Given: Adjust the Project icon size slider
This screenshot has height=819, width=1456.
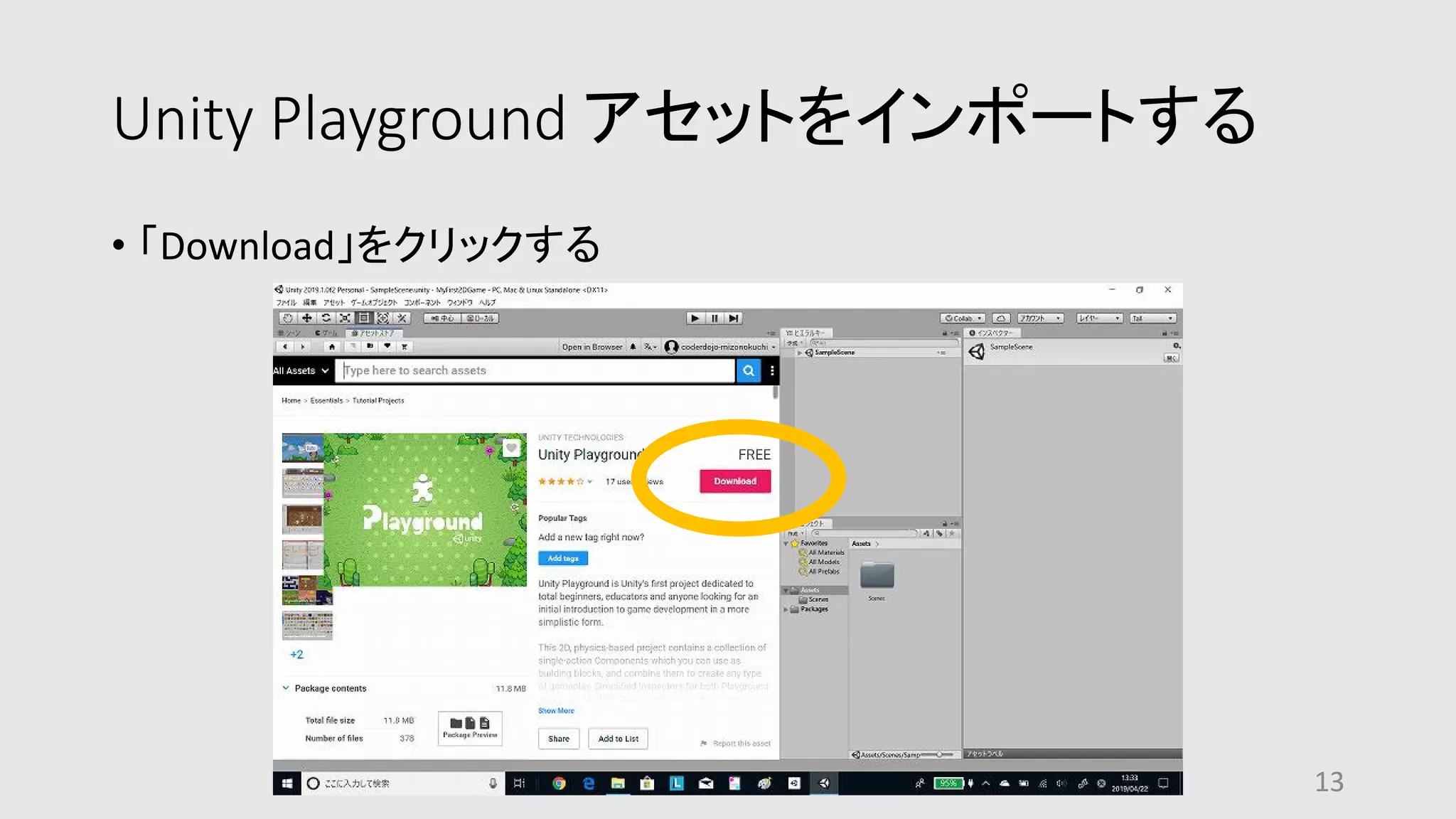Looking at the screenshot, I should click(x=938, y=754).
